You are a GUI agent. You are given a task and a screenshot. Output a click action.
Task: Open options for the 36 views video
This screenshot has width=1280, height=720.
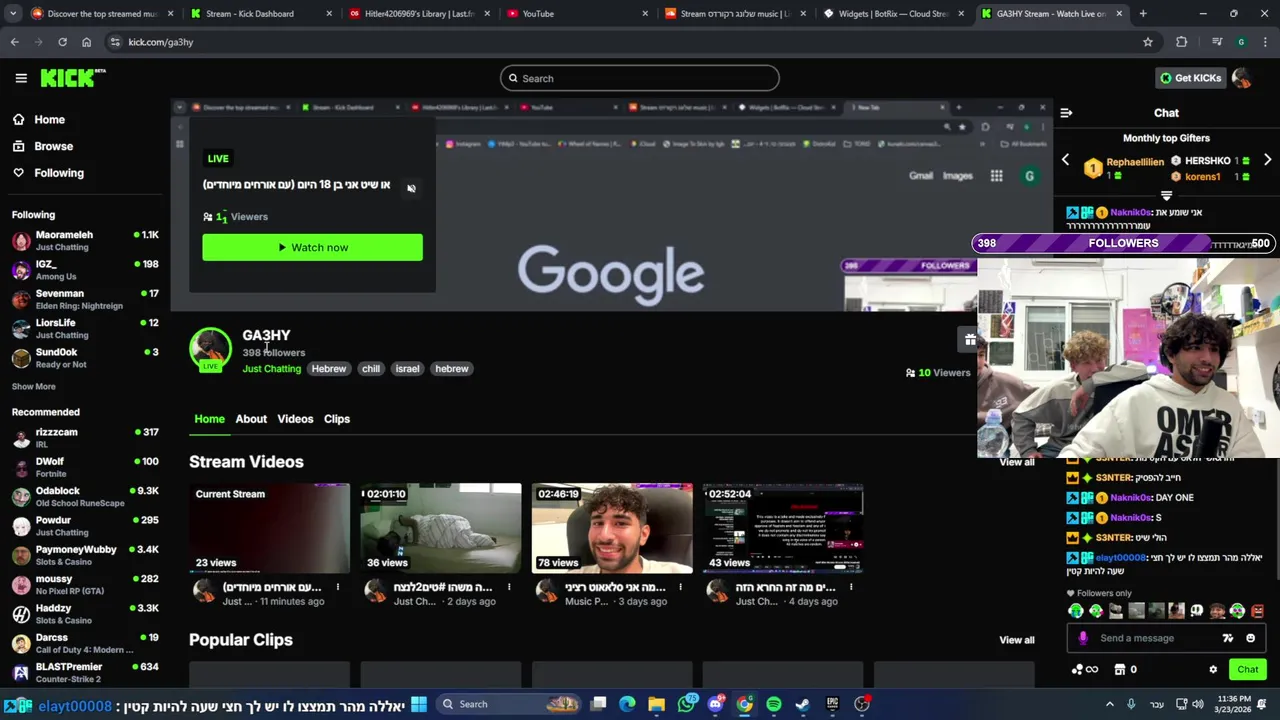tap(509, 588)
